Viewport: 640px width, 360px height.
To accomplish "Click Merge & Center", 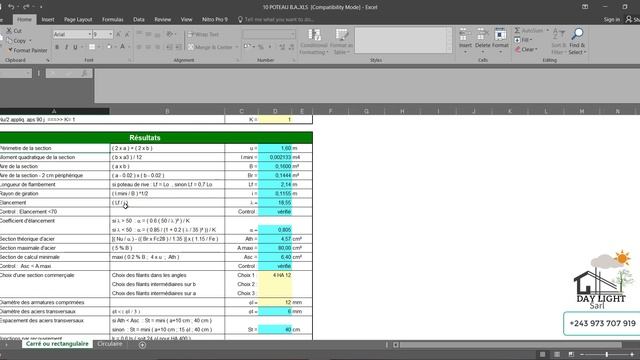I will (x=210, y=47).
